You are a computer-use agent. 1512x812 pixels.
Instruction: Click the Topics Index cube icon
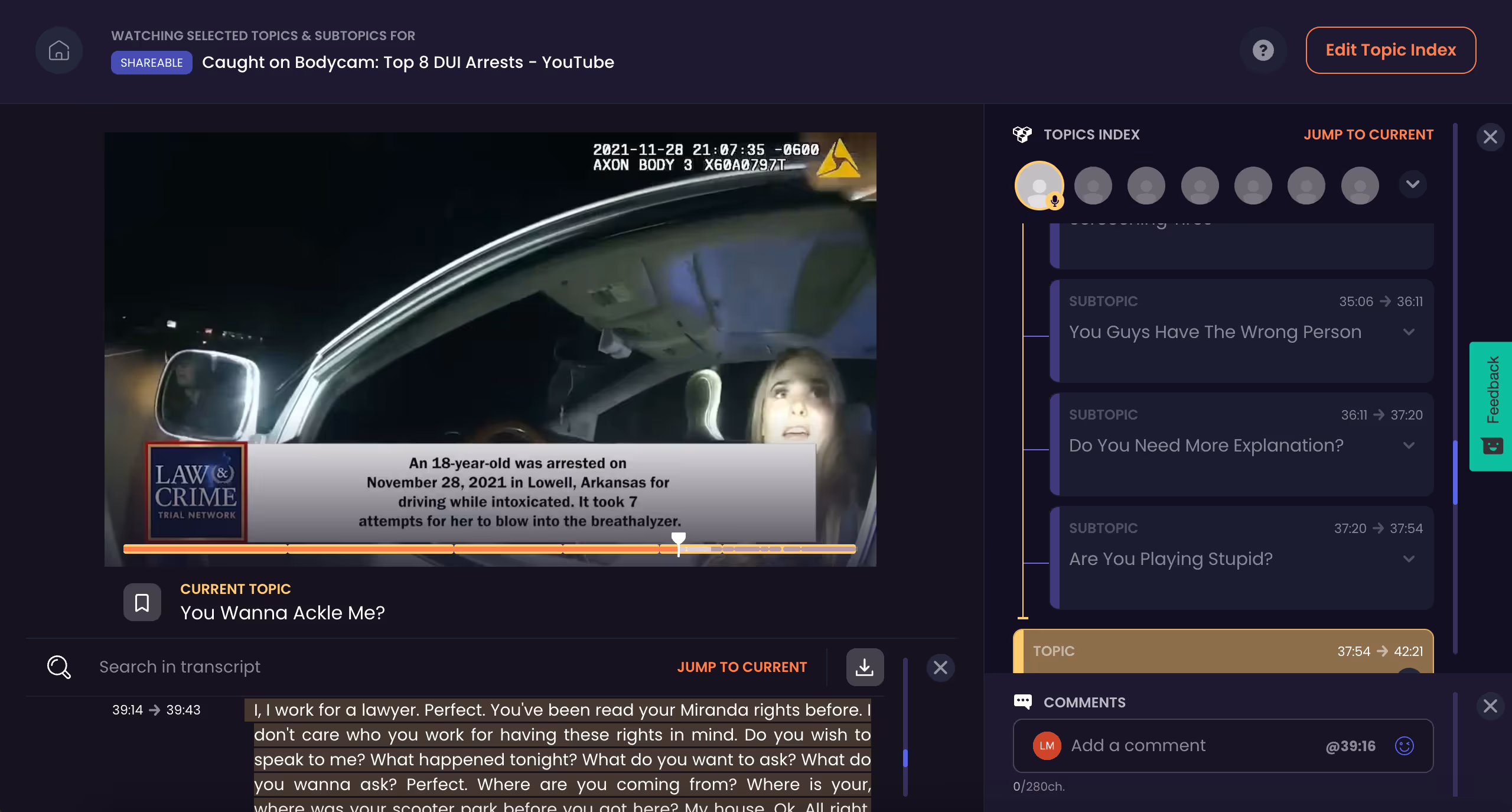tap(1023, 134)
